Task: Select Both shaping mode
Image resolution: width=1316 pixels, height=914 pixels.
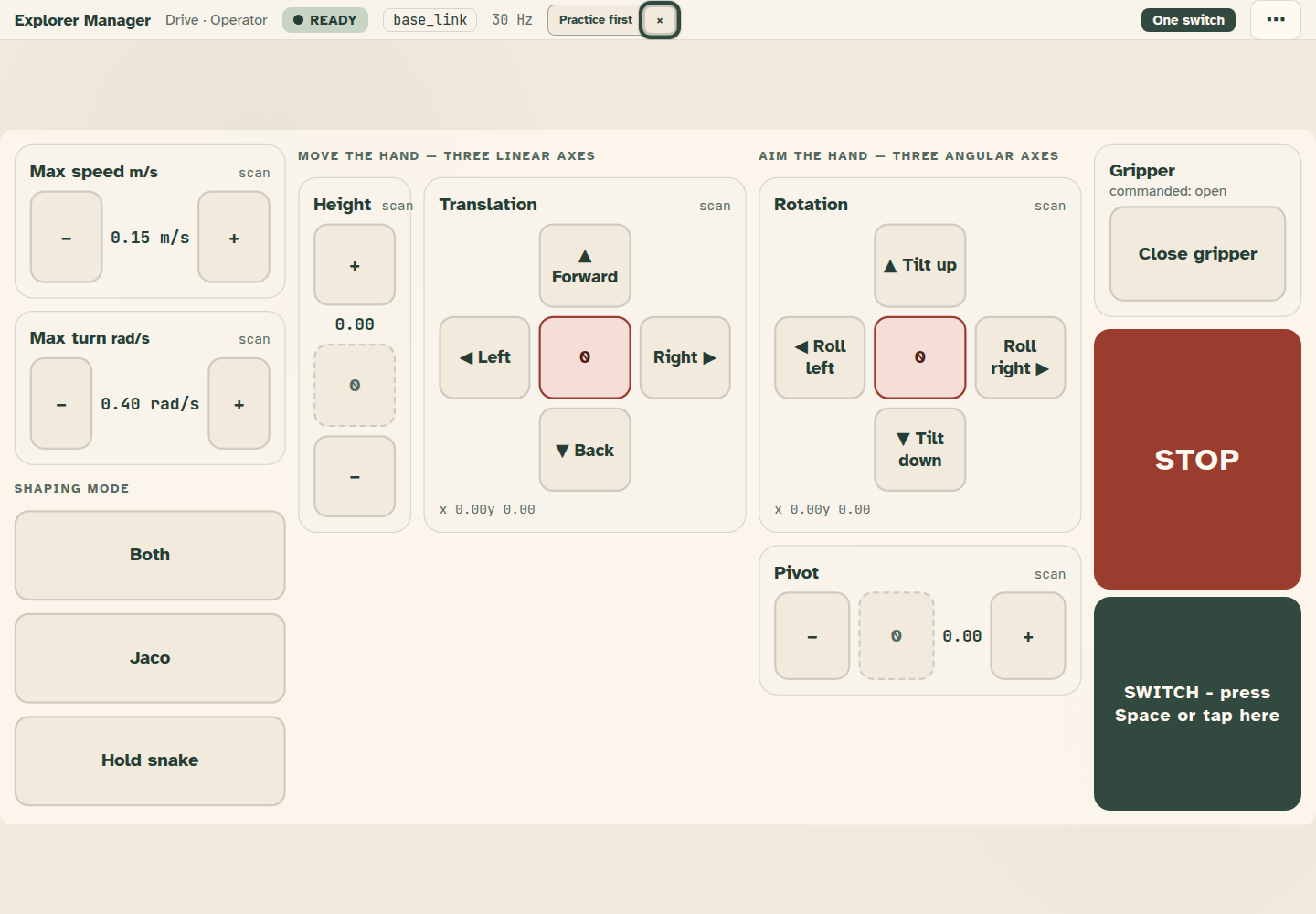Action: [x=150, y=555]
